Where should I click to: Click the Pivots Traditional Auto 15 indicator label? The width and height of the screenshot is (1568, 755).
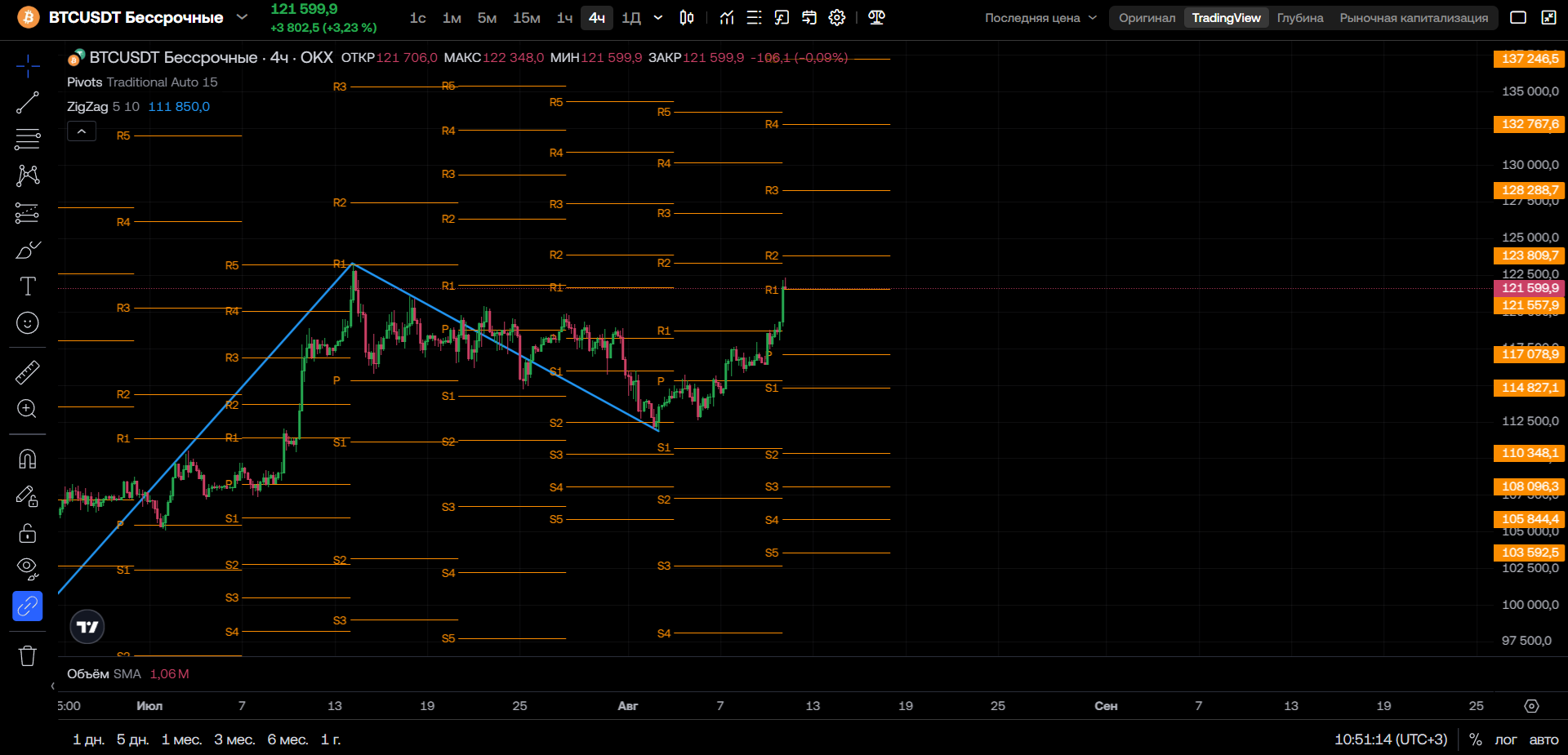click(x=142, y=82)
